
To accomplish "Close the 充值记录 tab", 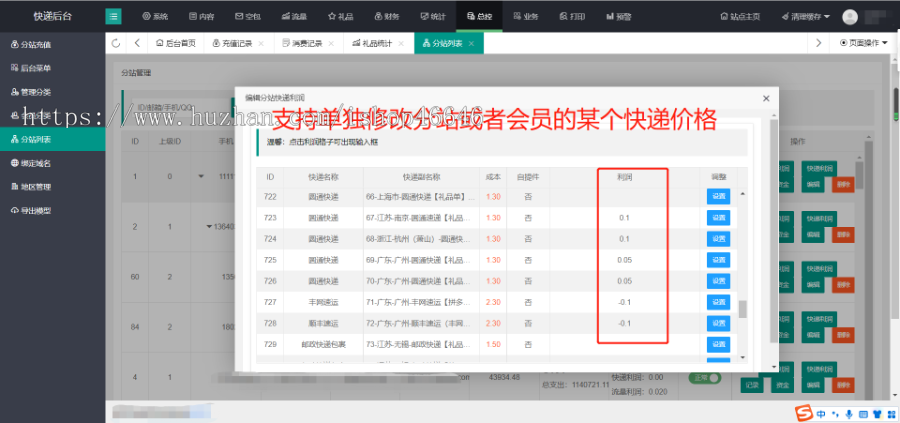I will click(x=261, y=43).
